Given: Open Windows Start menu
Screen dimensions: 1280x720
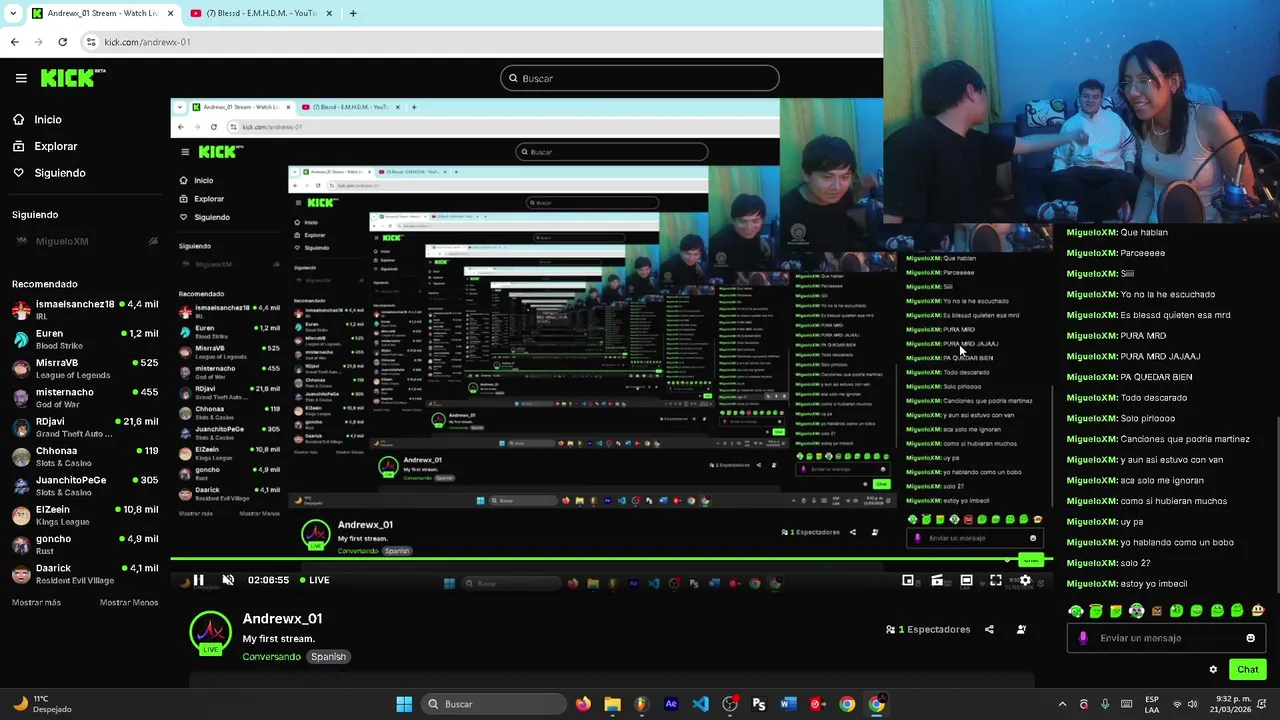Looking at the screenshot, I should click(x=404, y=704).
